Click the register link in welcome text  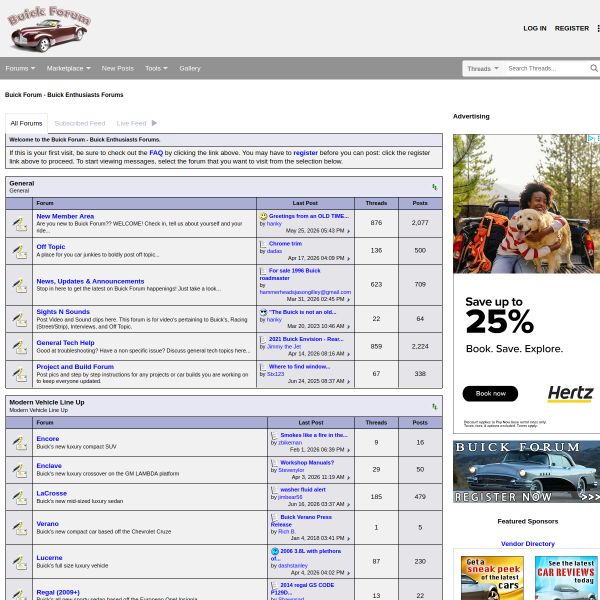(305, 153)
